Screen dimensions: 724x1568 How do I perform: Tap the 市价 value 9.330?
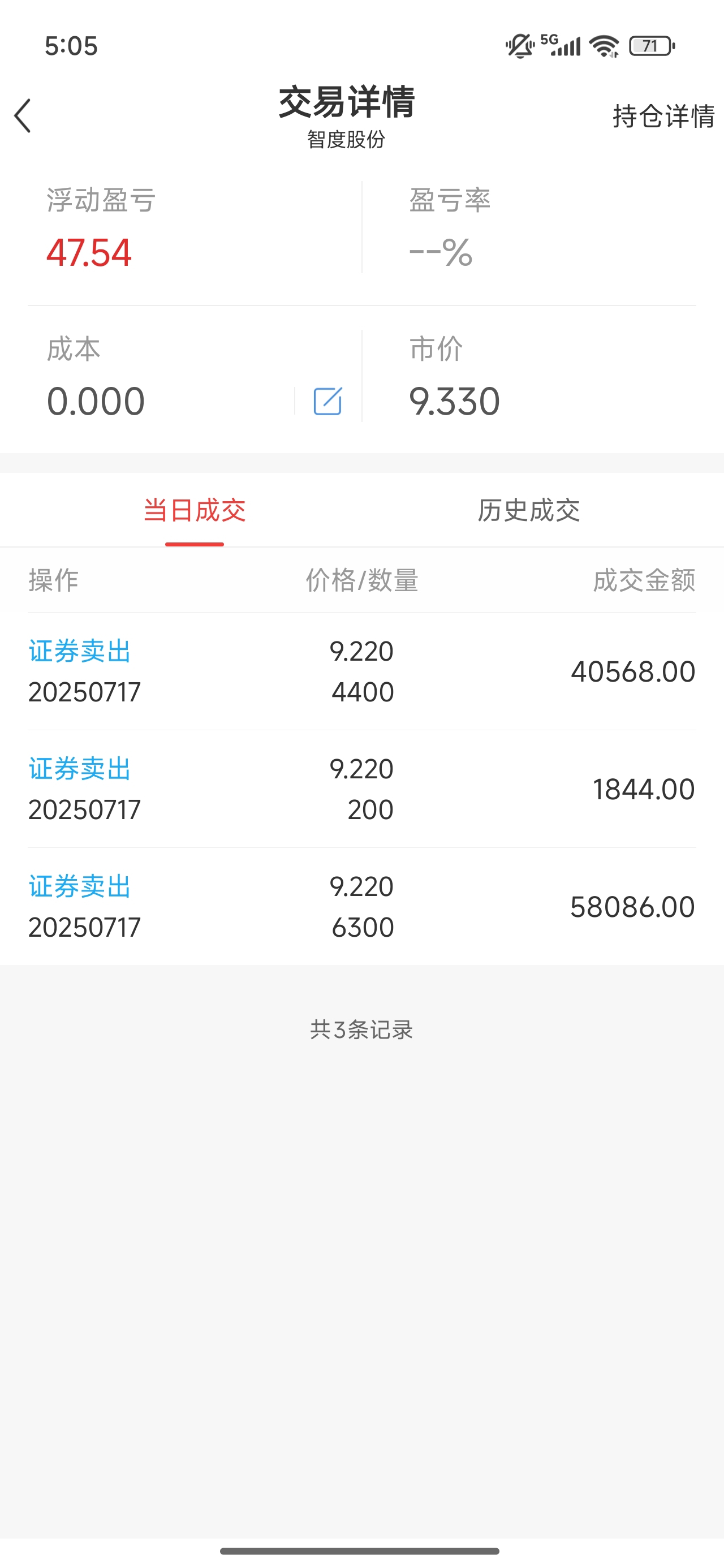pyautogui.click(x=454, y=402)
